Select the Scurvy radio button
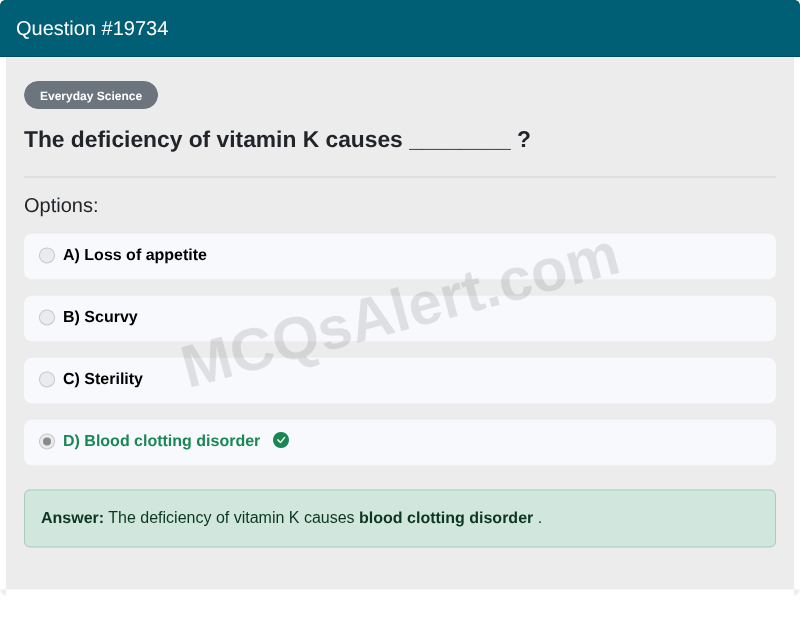Viewport: 800px width, 620px height. [47, 317]
